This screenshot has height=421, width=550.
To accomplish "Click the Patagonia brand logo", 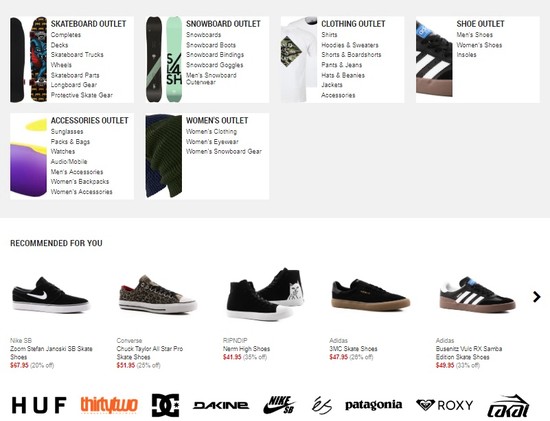I will tap(374, 405).
